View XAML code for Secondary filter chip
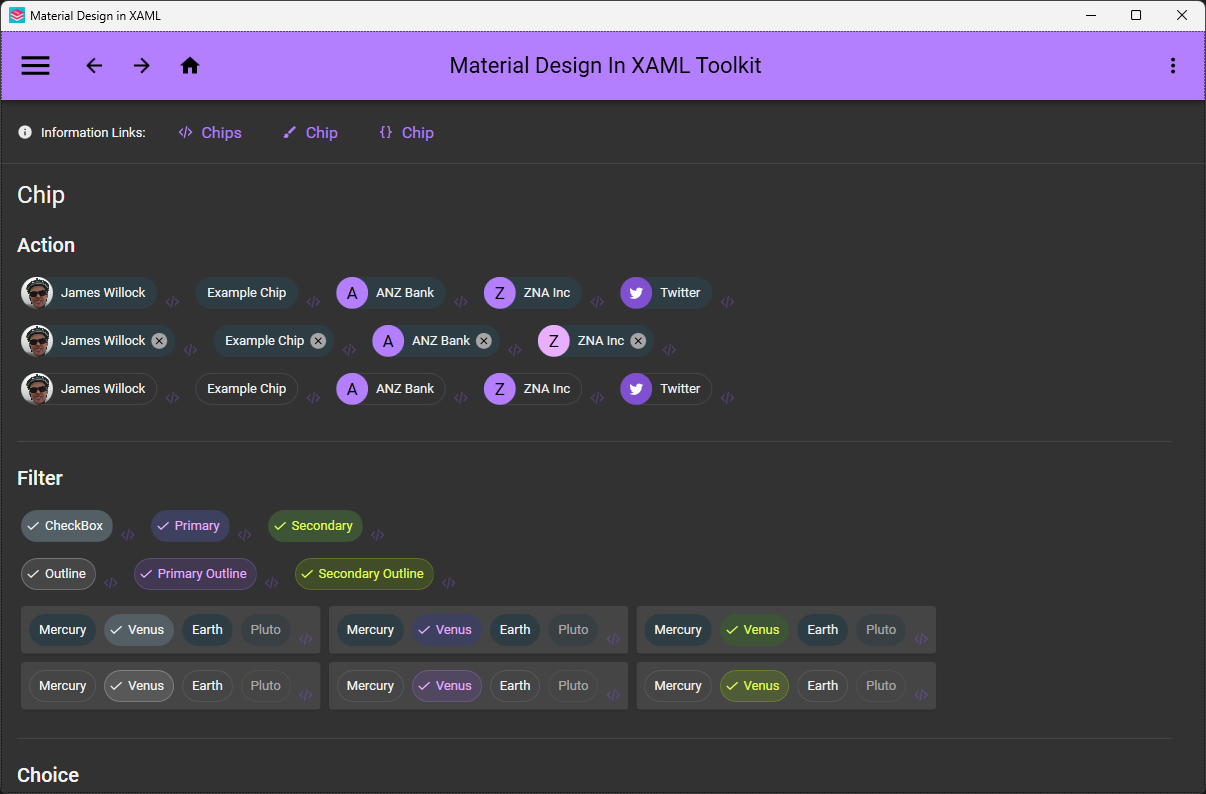The image size is (1206, 794). [x=377, y=535]
